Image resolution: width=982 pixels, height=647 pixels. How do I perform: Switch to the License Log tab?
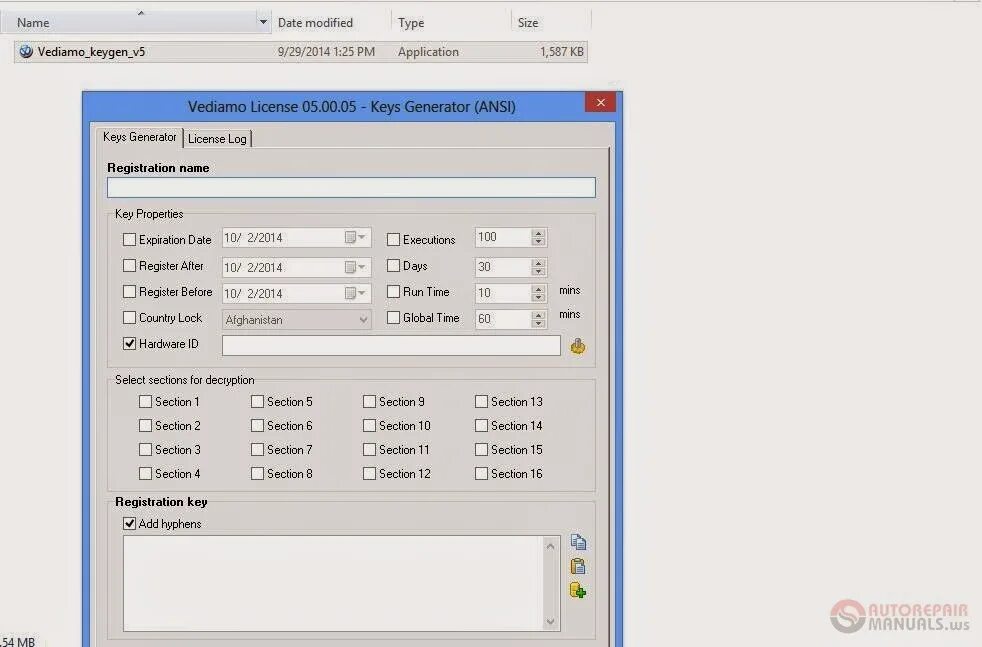217,138
